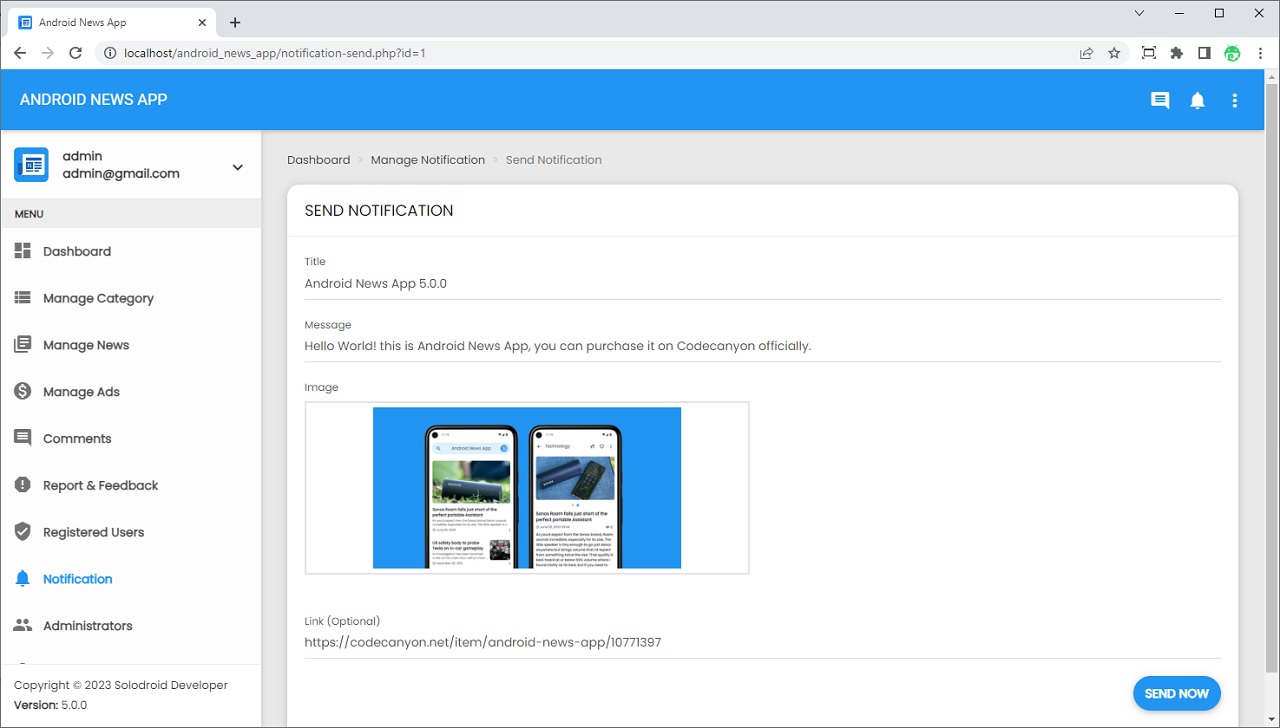Bookmark this page with the star icon
1280x728 pixels.
tap(1114, 53)
